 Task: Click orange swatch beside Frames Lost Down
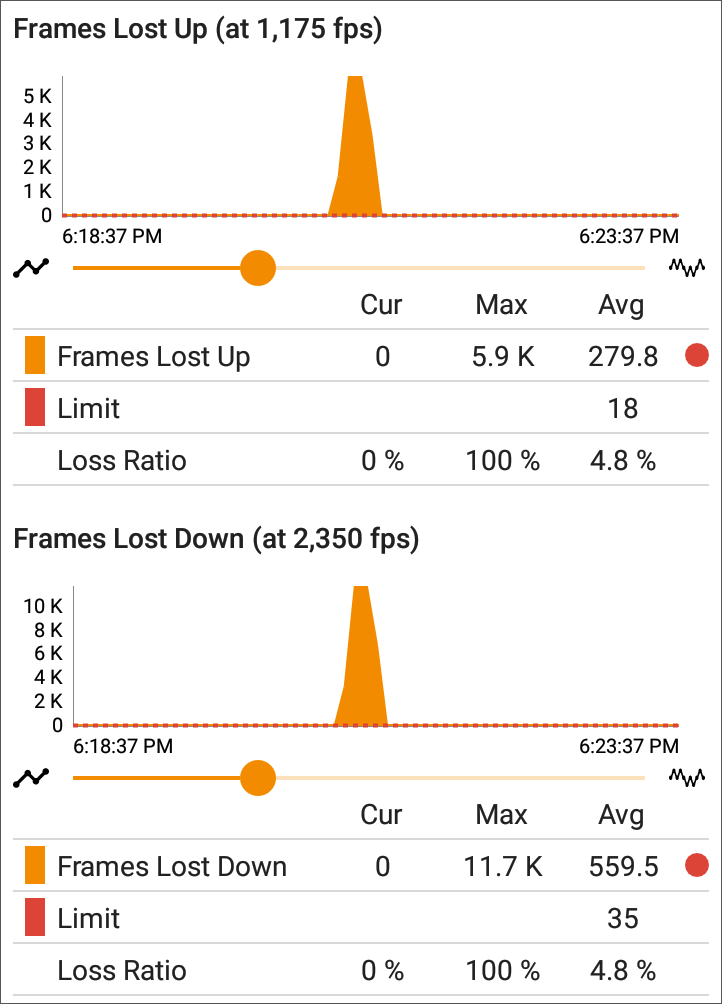click(35, 866)
